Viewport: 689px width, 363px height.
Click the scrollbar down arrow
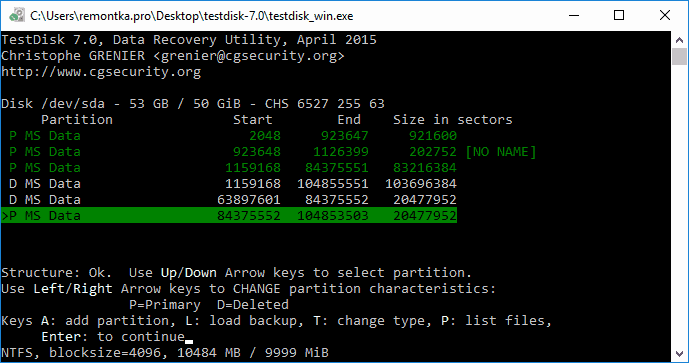(679, 354)
